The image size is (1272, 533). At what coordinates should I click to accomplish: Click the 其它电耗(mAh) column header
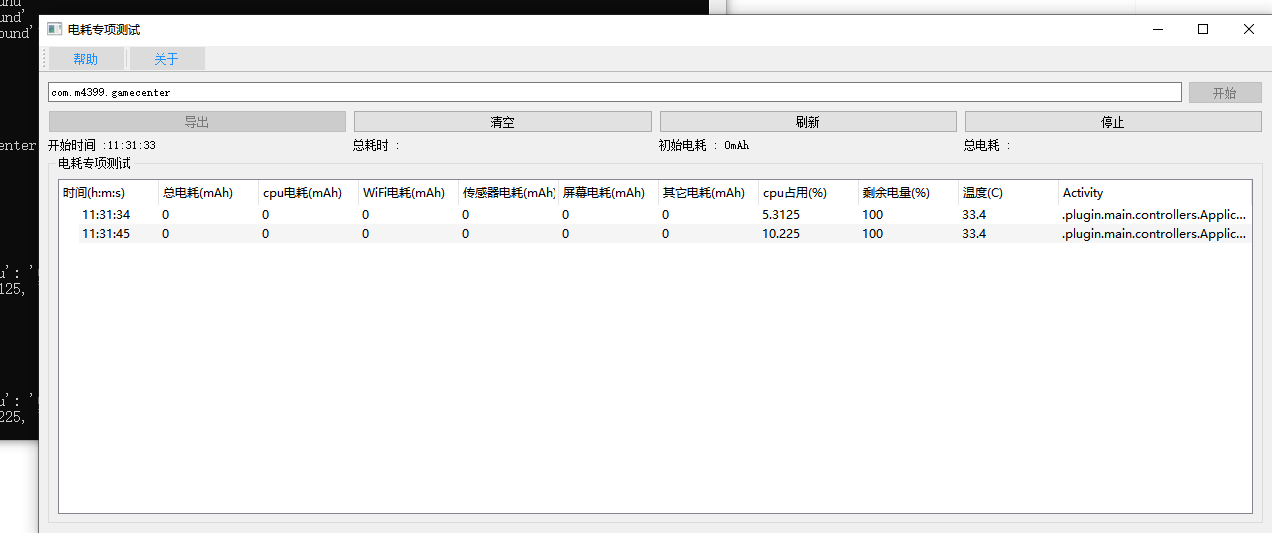(x=708, y=193)
